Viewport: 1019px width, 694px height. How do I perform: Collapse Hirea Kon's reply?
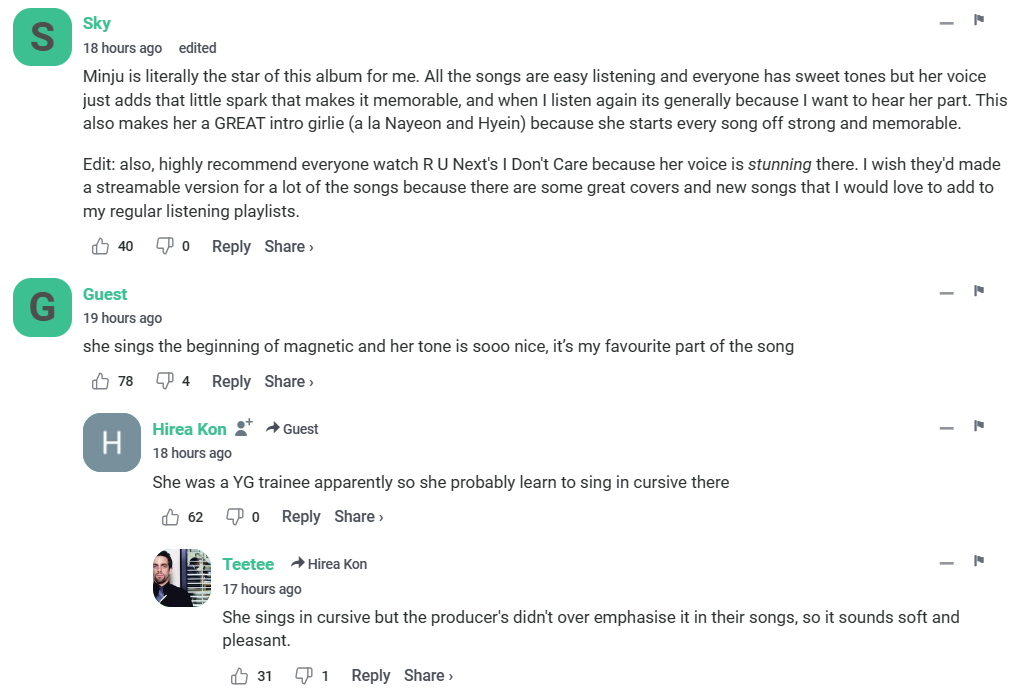947,428
